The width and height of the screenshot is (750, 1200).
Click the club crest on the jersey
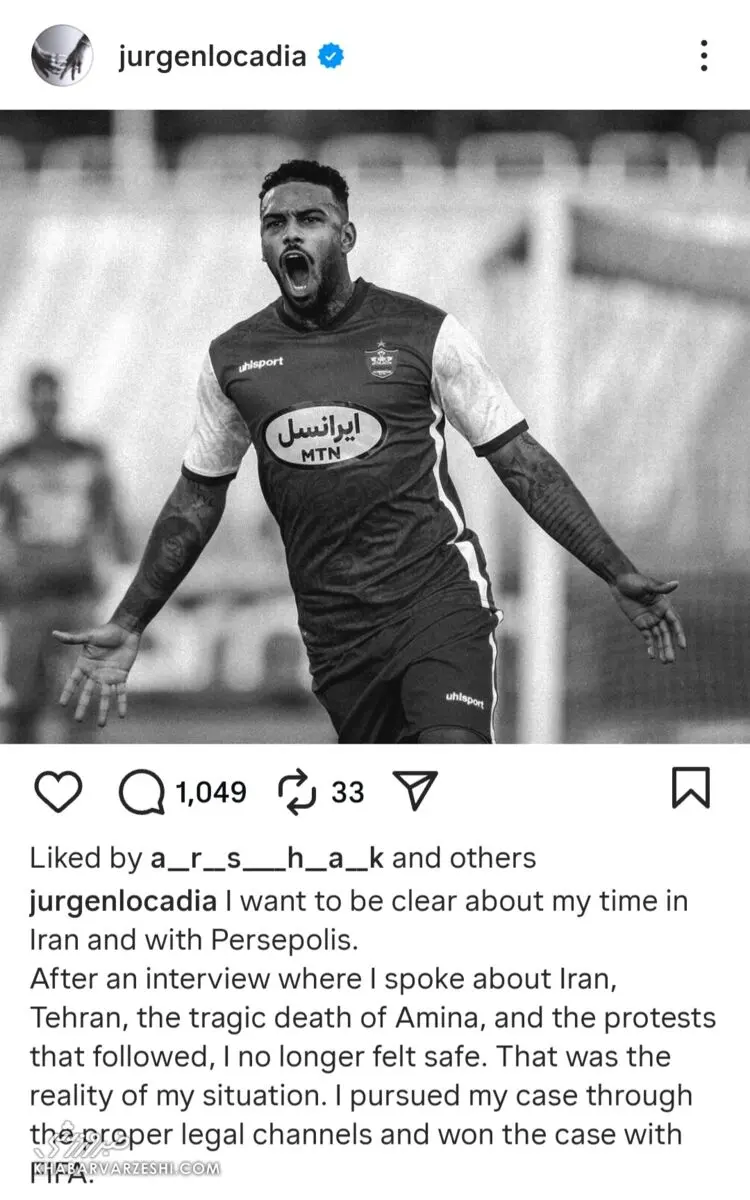coord(380,358)
